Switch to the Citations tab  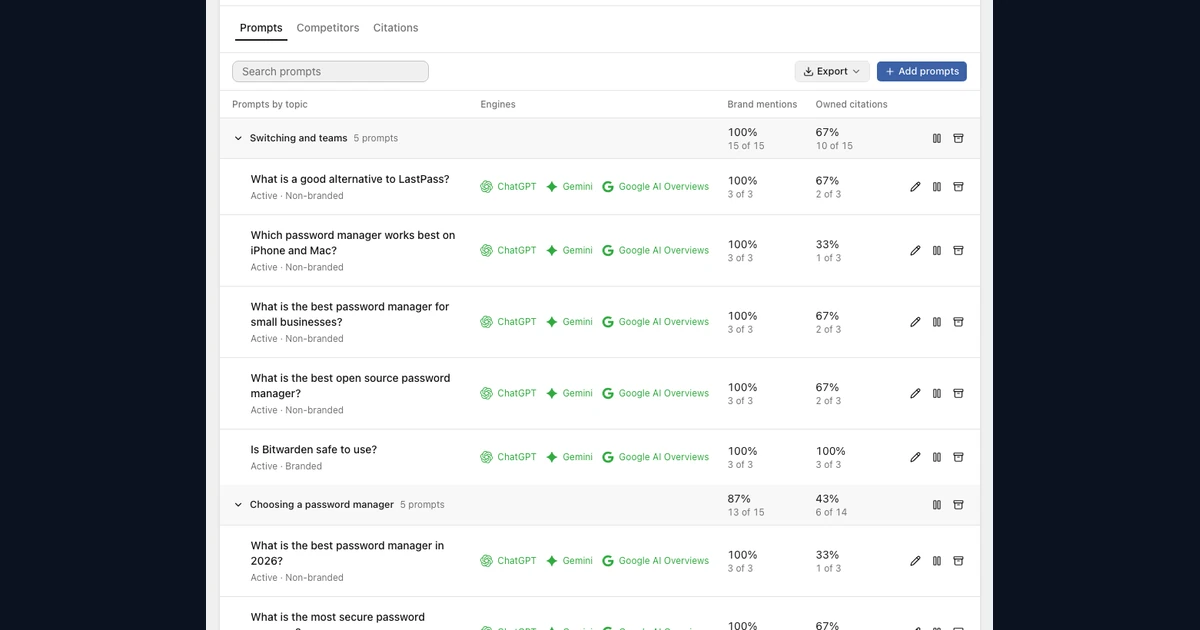pyautogui.click(x=396, y=28)
